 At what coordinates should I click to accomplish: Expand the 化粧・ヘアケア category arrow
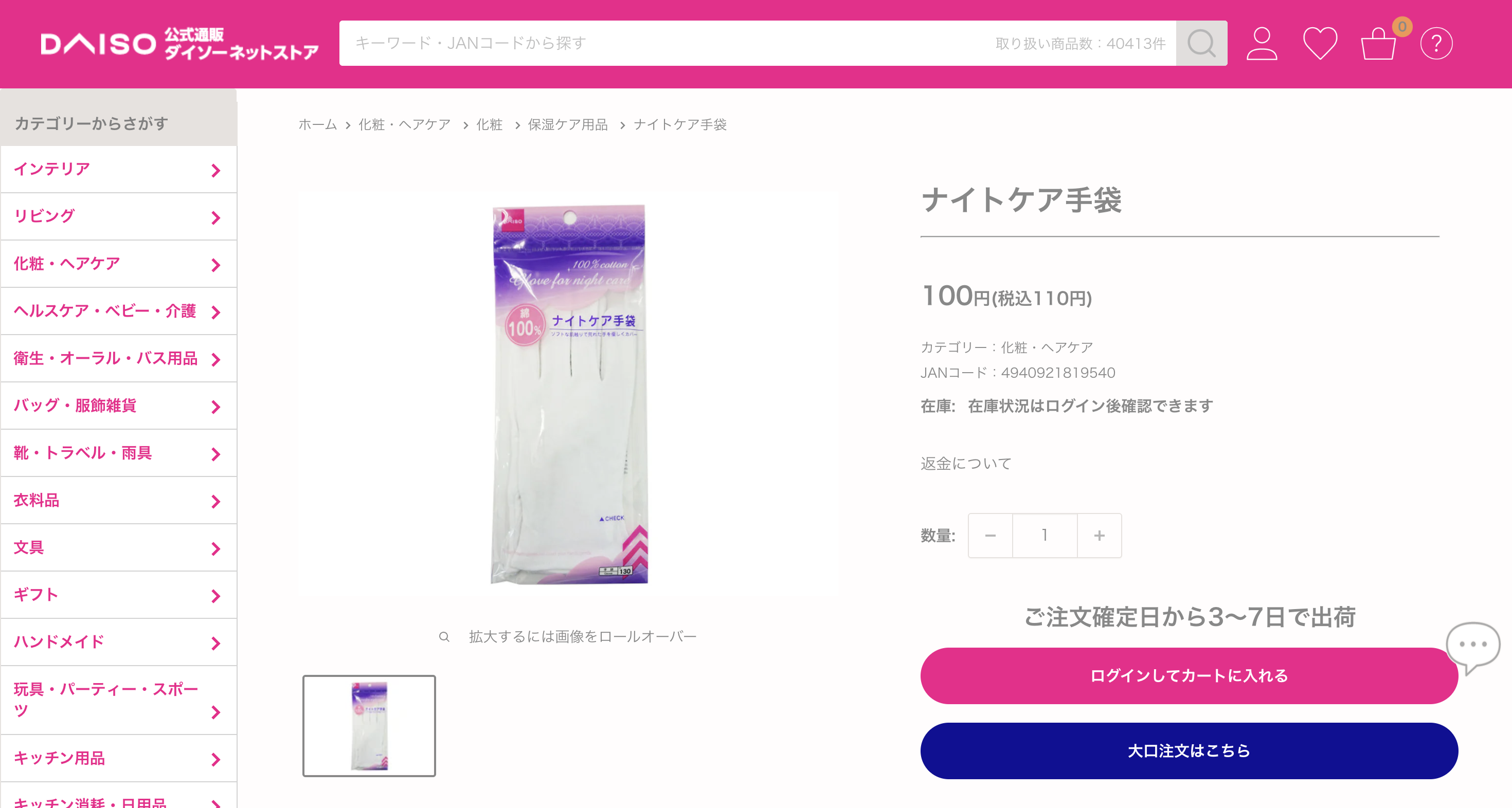point(215,265)
